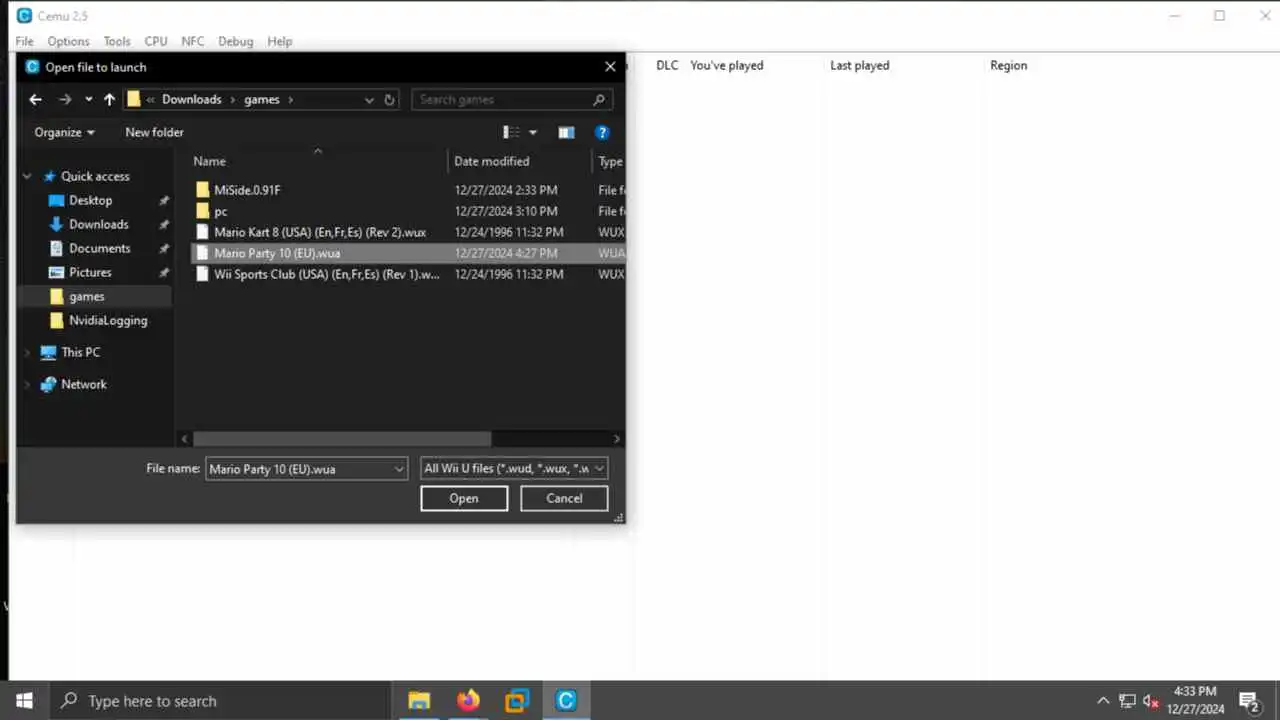Click the New folder button

[154, 132]
